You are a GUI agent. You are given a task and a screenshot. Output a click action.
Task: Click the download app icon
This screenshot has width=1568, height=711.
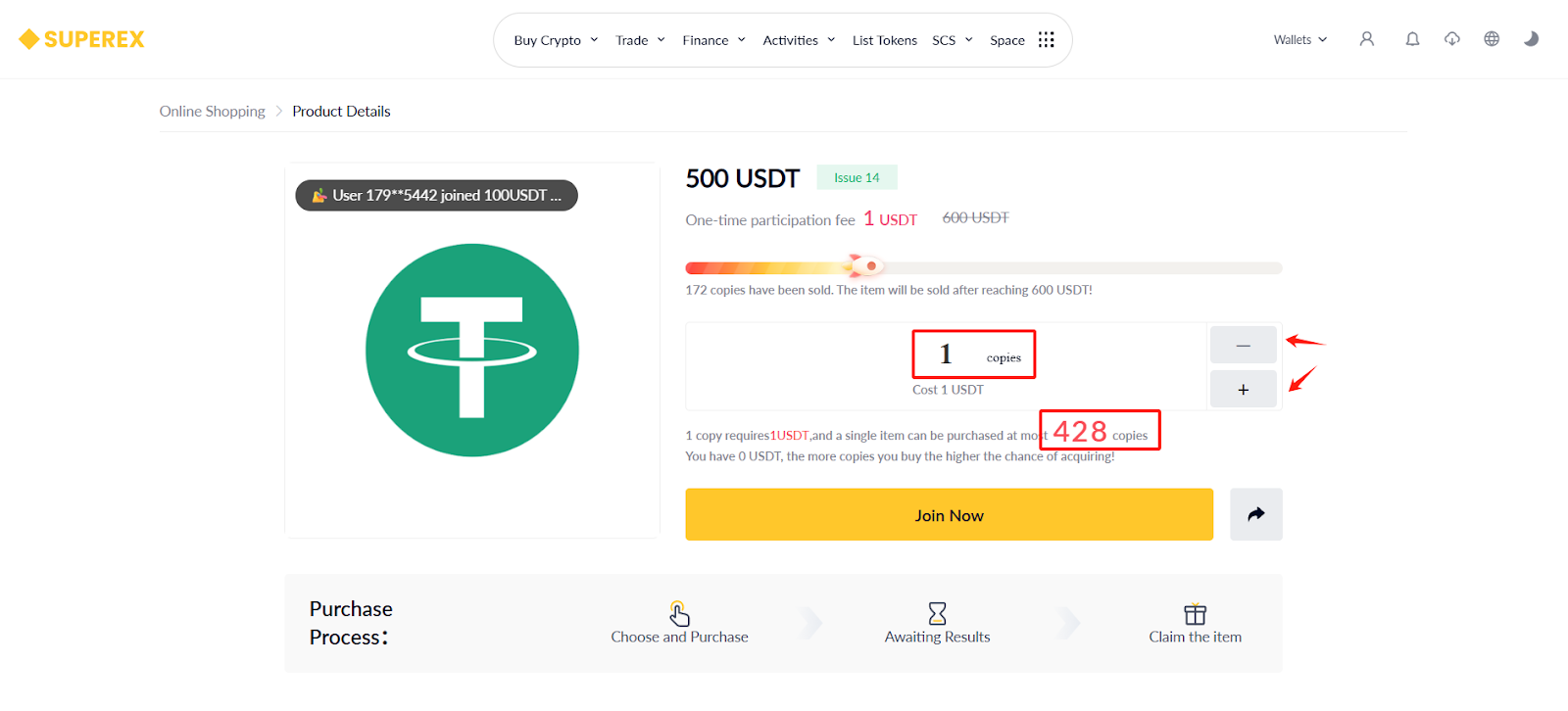(1452, 39)
